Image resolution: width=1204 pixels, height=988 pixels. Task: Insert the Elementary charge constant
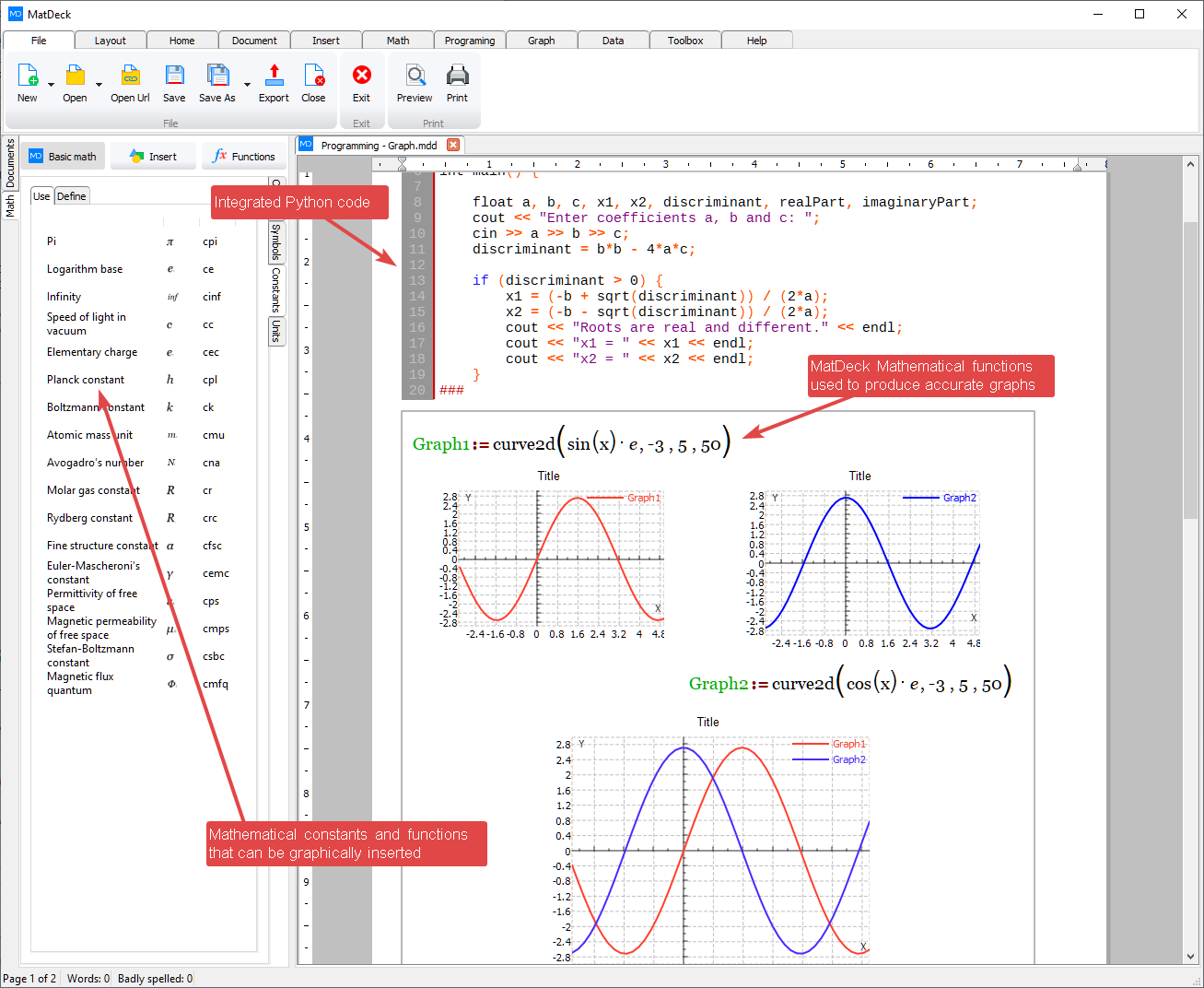133,352
